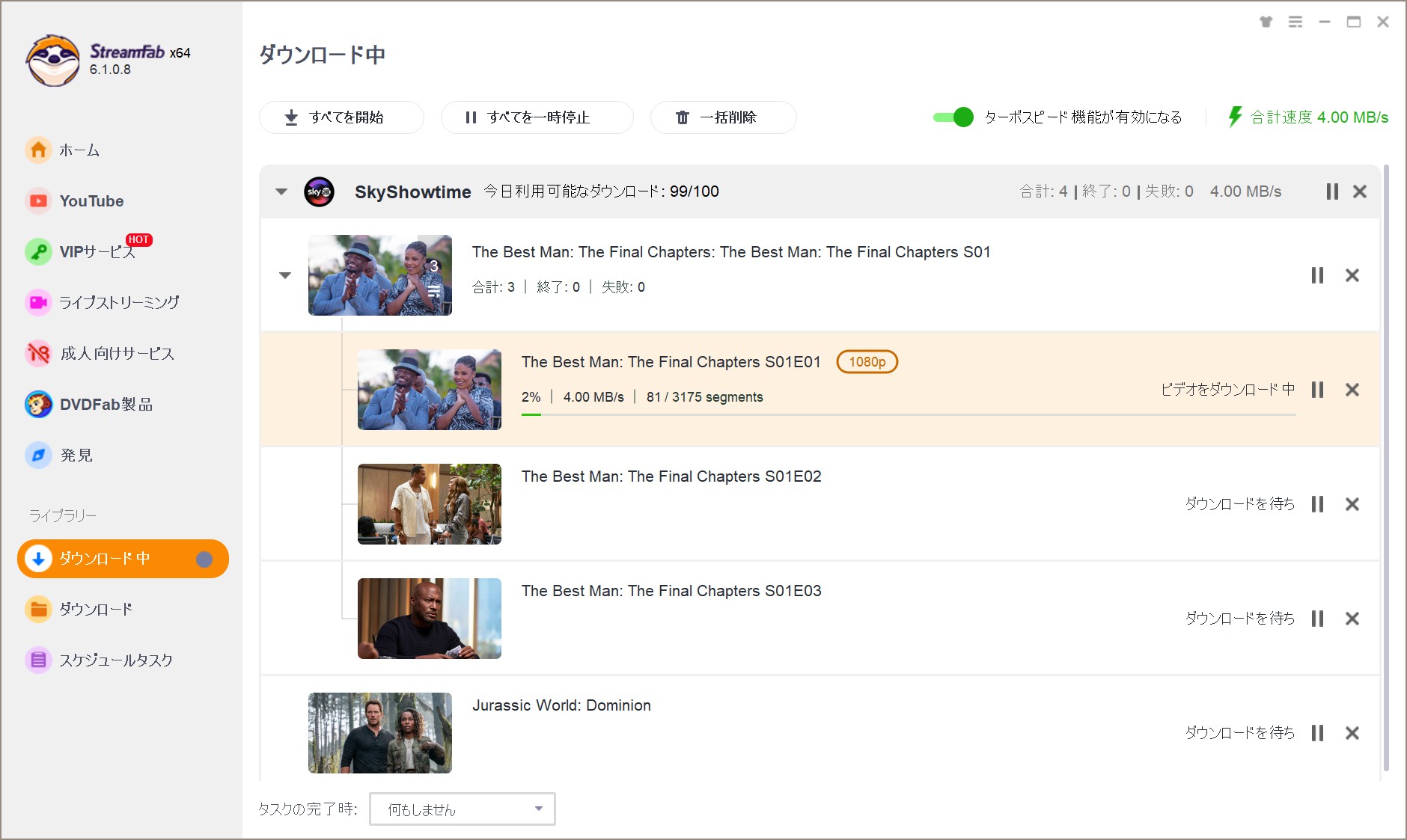The width and height of the screenshot is (1407, 840).
Task: Click Jurassic World: Dominion title text
Action: pos(561,705)
